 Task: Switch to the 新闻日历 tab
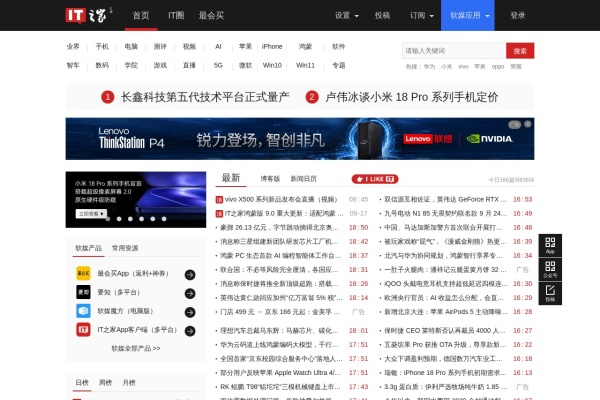[x=303, y=179]
